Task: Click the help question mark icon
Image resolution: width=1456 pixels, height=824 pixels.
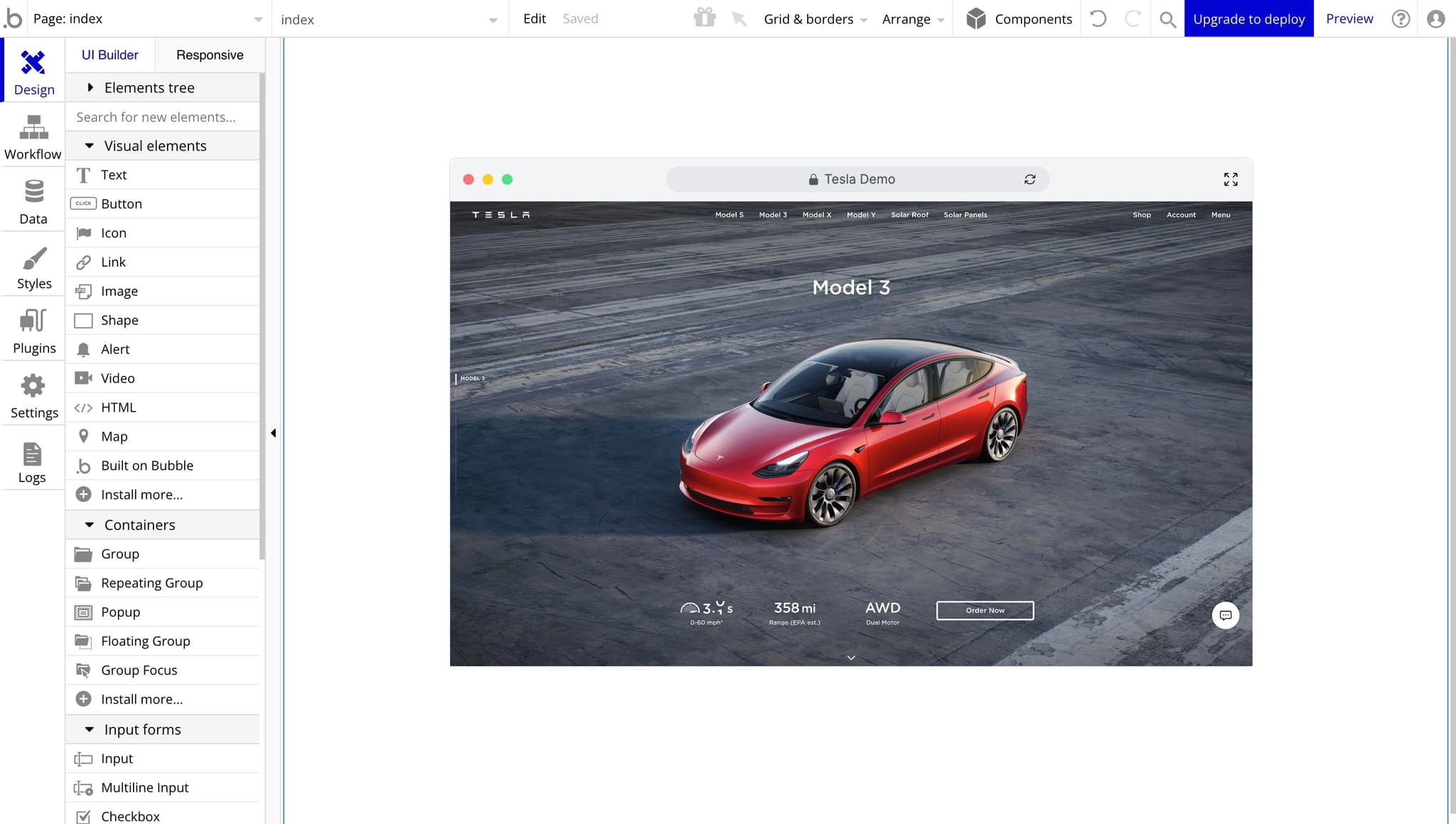Action: 1401,18
